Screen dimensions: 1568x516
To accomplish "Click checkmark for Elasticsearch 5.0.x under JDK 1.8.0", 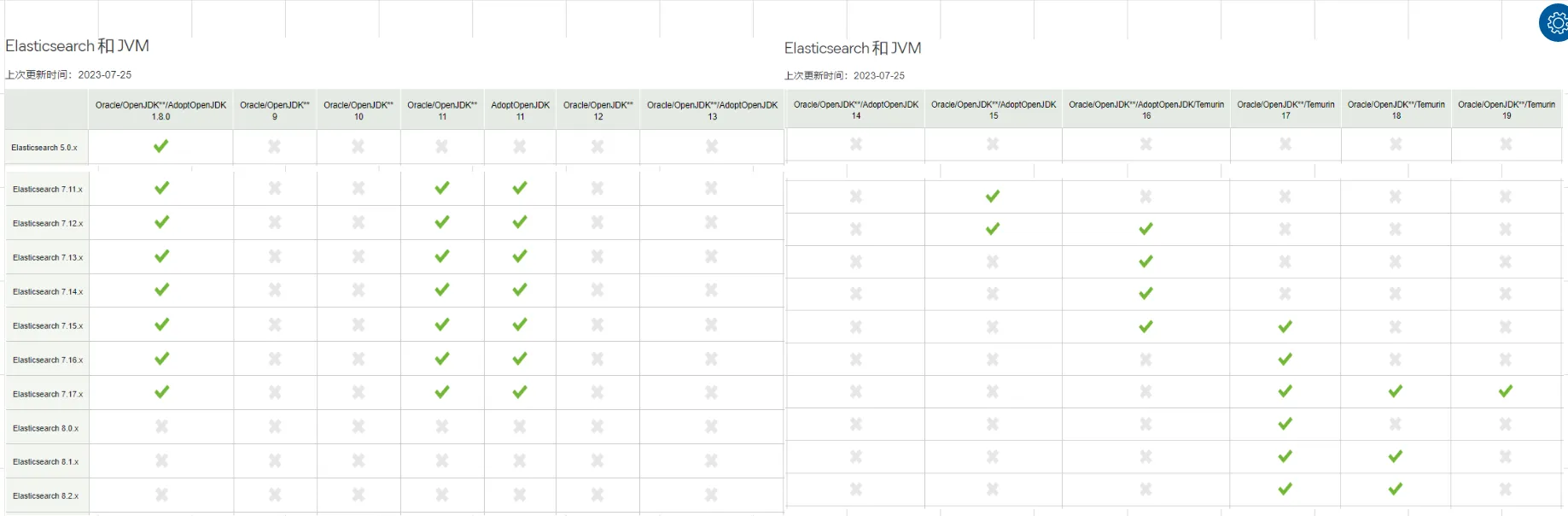I will pyautogui.click(x=160, y=146).
